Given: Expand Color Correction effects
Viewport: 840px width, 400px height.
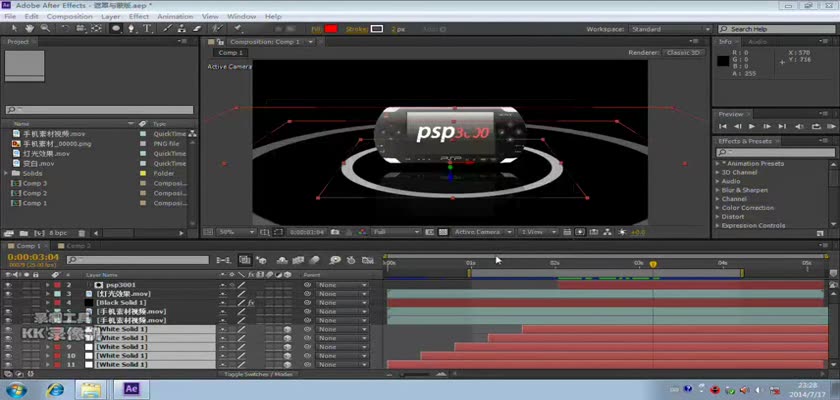Looking at the screenshot, I should [717, 208].
